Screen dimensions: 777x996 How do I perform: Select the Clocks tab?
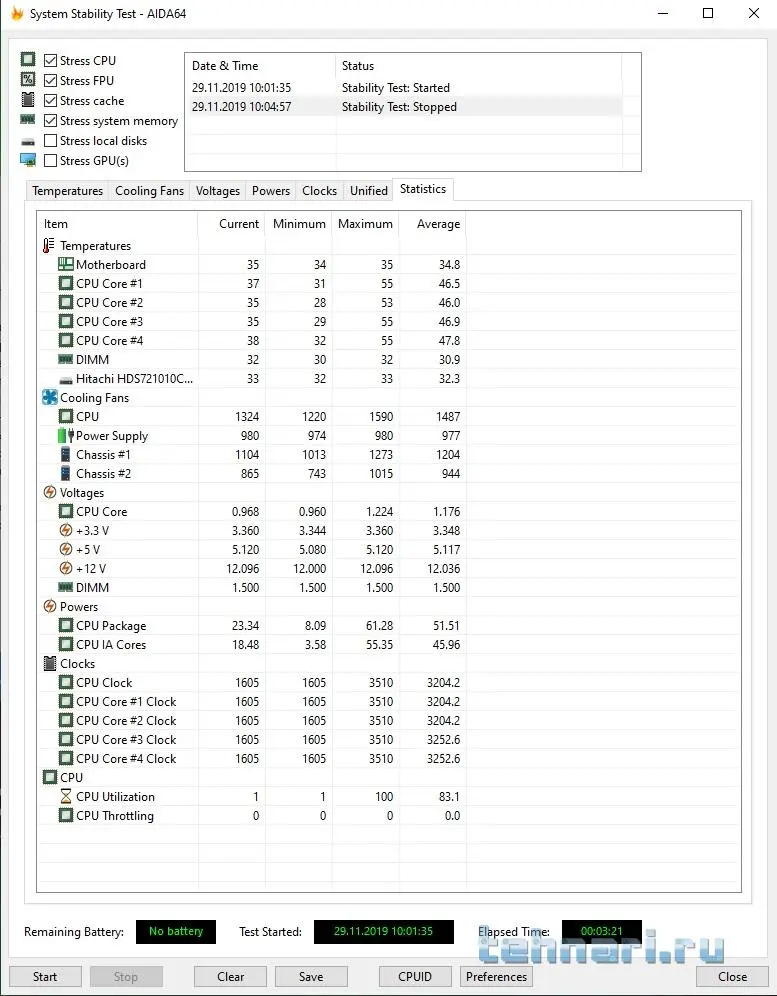[320, 191]
